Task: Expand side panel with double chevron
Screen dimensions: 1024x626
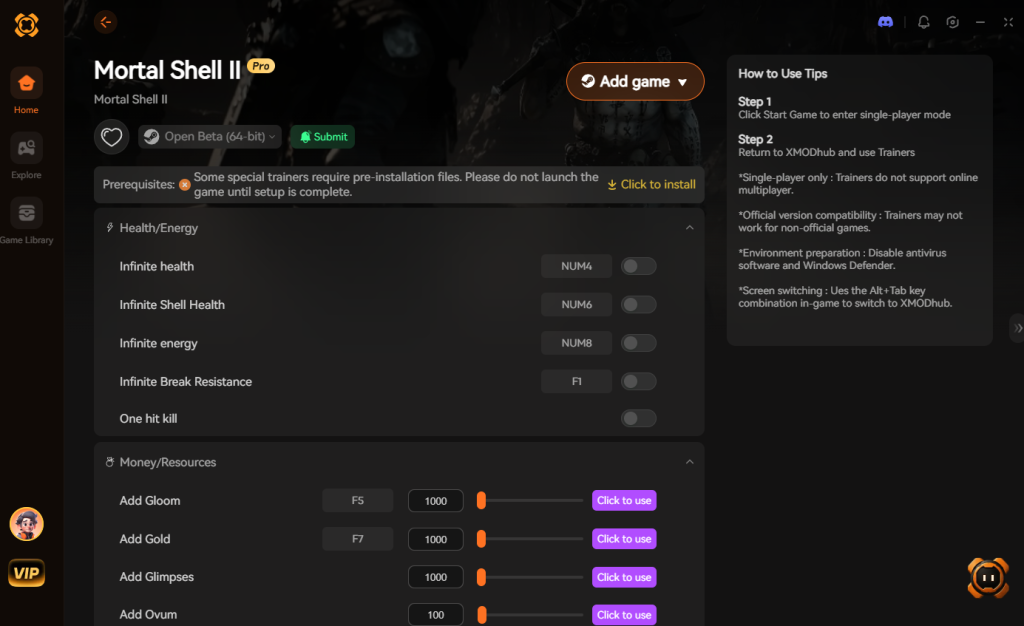Action: 1017,328
